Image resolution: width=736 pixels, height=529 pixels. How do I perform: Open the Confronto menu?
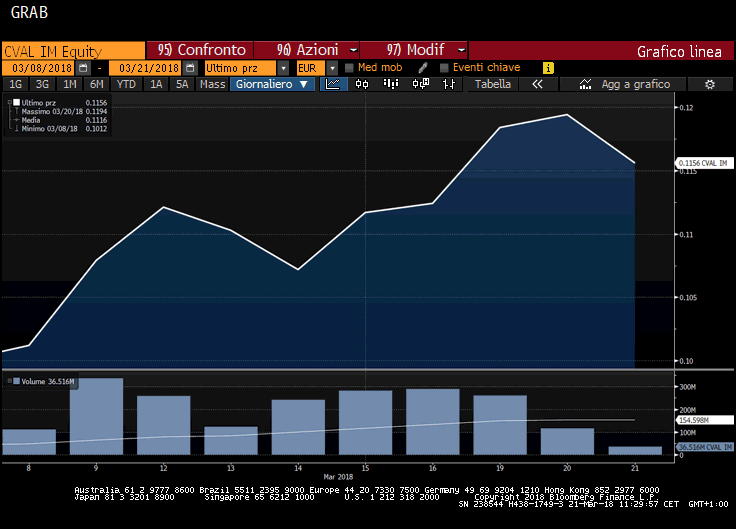point(200,50)
